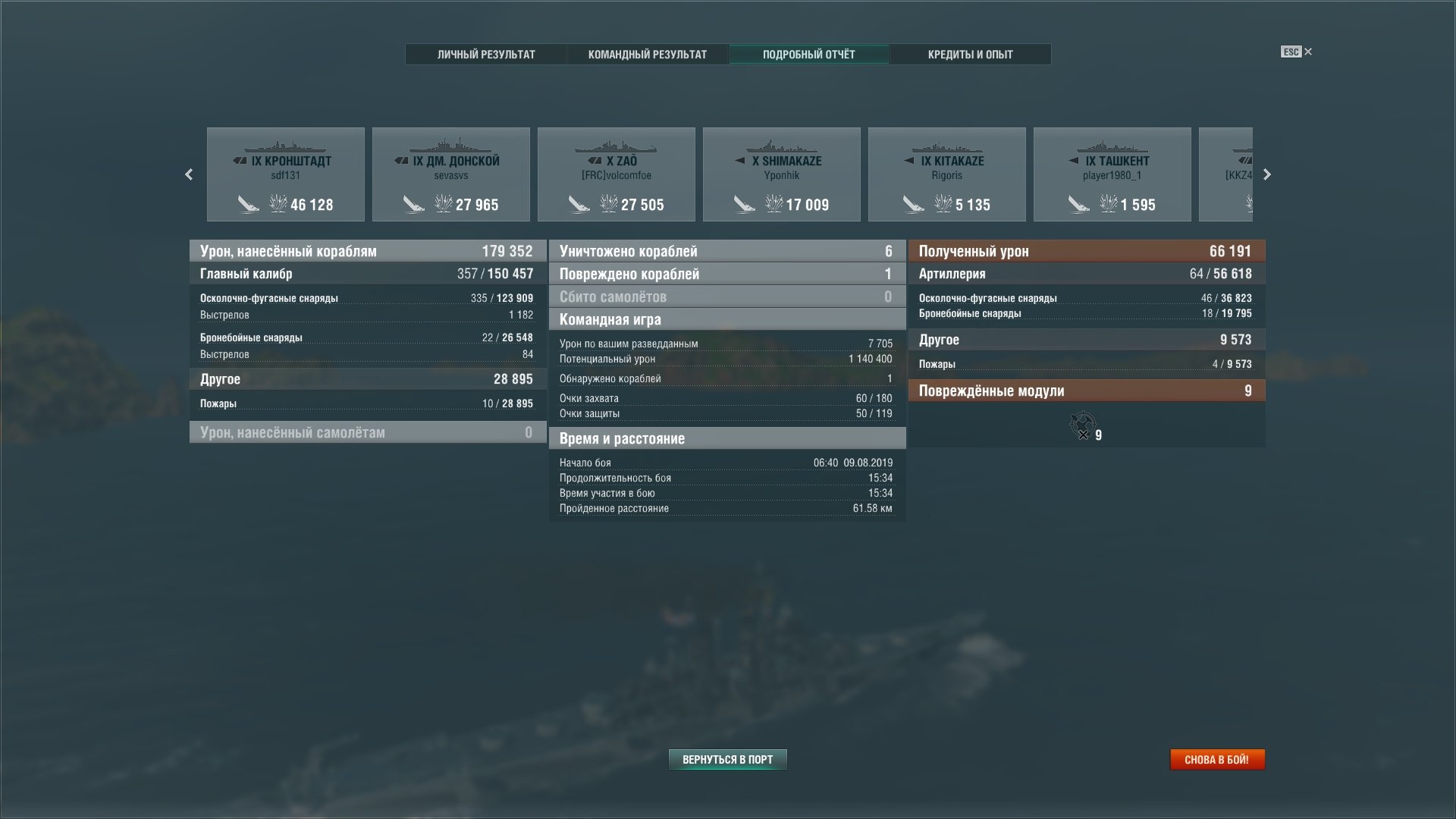Open the Личный результат tab
Image resolution: width=1456 pixels, height=819 pixels.
[x=486, y=55]
